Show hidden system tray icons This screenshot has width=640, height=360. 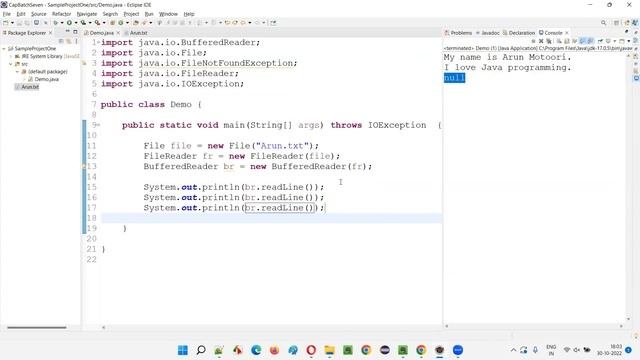point(513,350)
